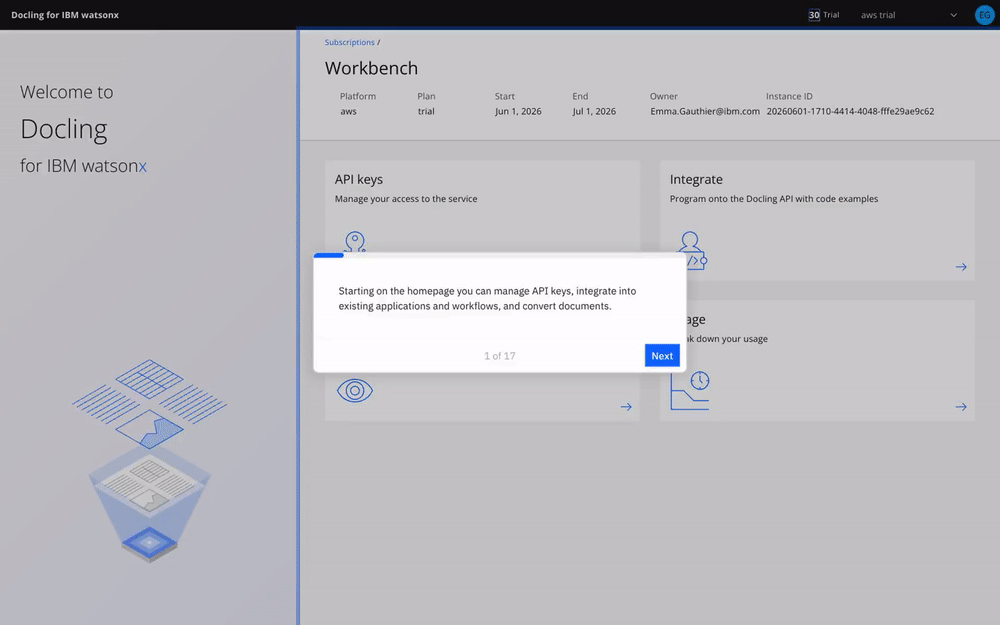The image size is (1000, 625).
Task: Click the 'Jun 1, 2026' start date
Action: point(518,111)
